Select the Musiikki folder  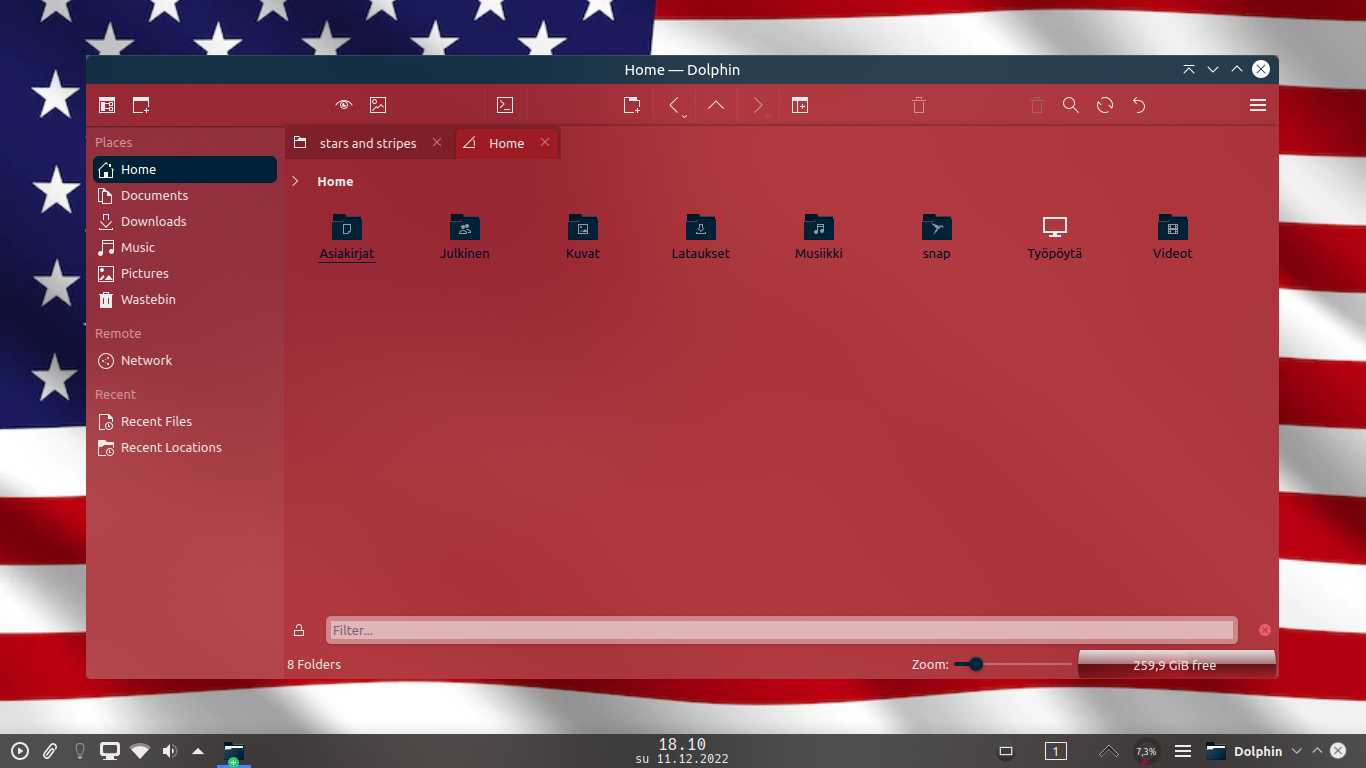tap(819, 237)
